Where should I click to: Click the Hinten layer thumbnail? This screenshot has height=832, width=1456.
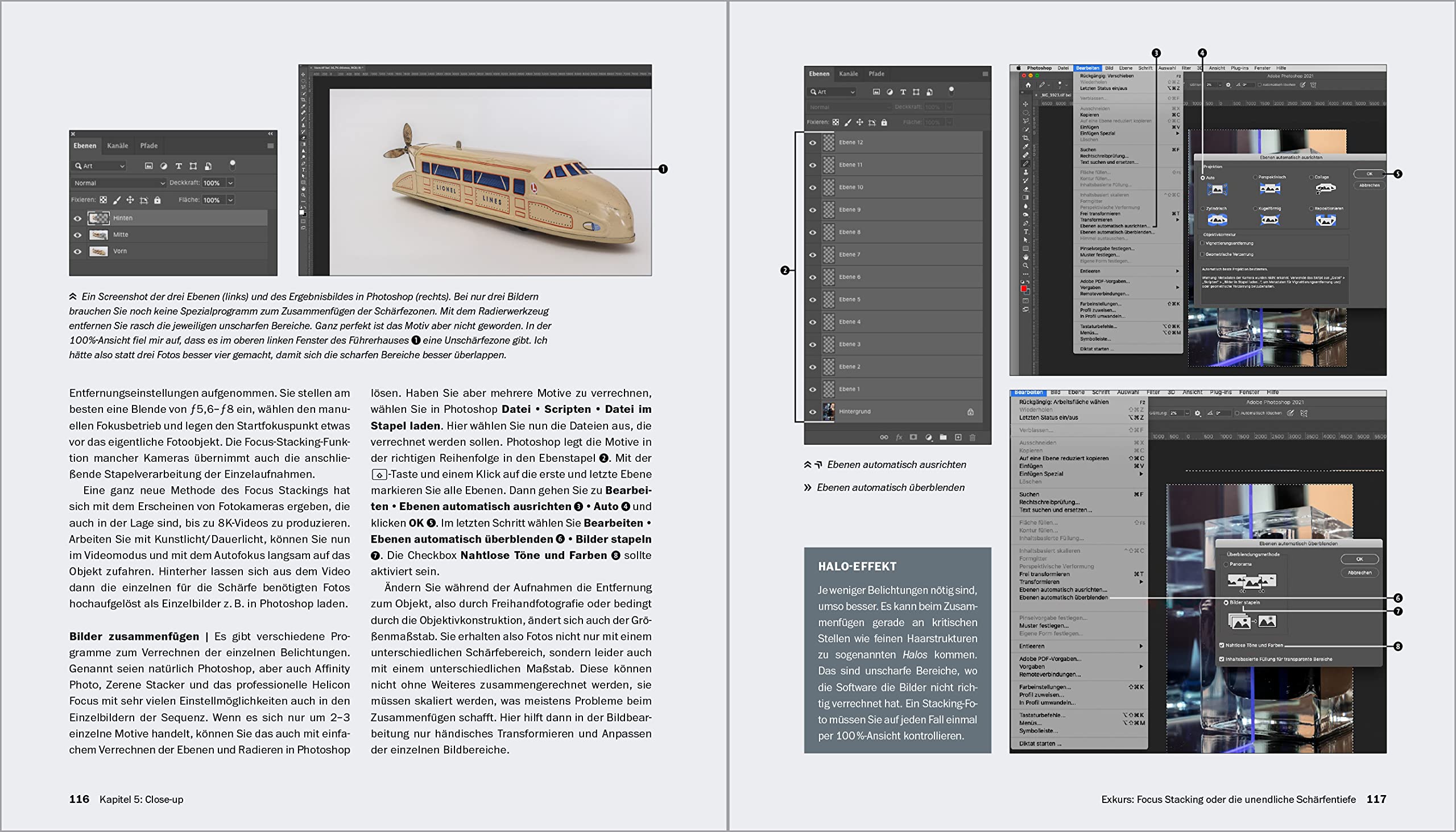(98, 218)
